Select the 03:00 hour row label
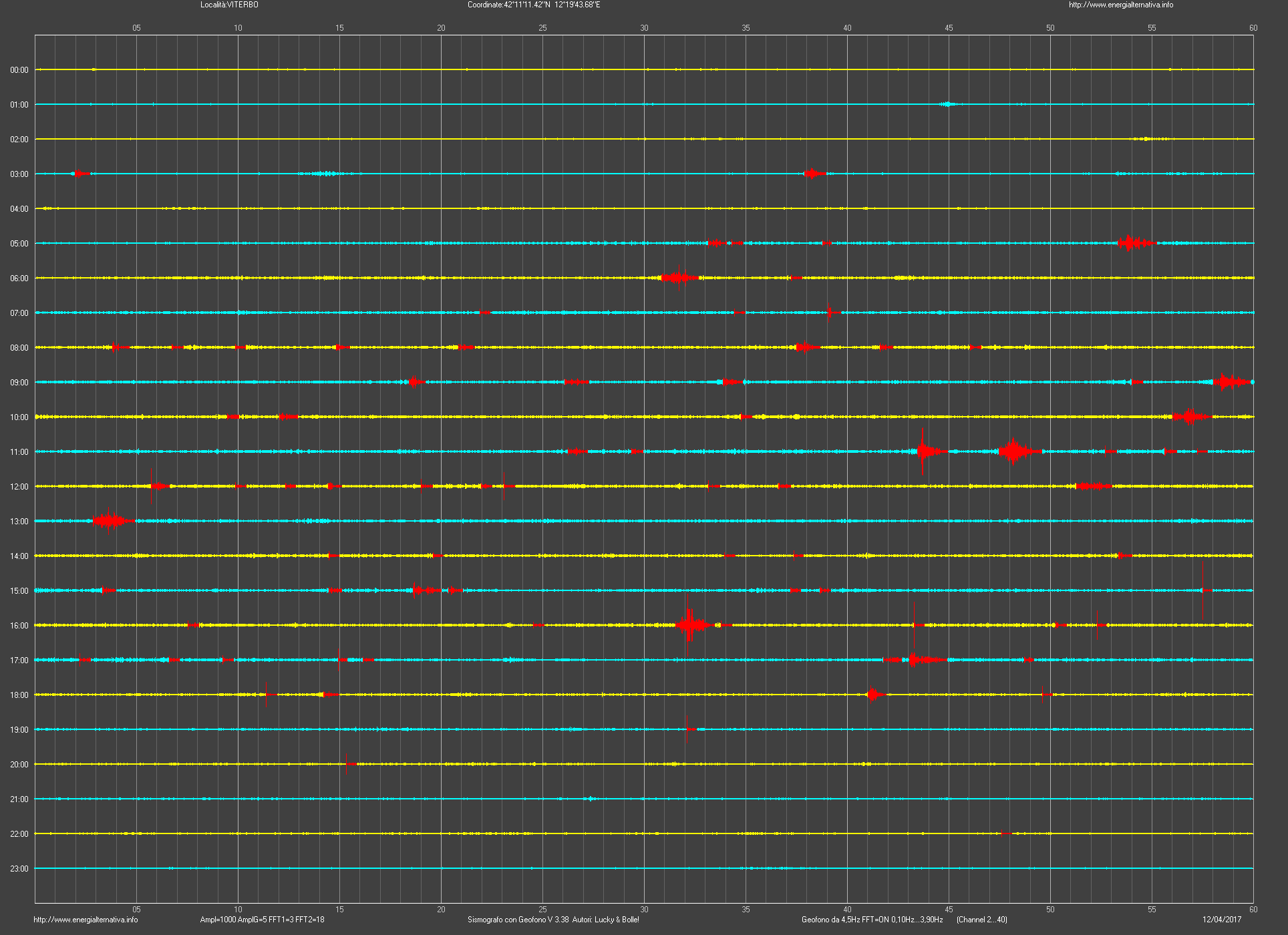Image resolution: width=1288 pixels, height=935 pixels. pos(19,174)
